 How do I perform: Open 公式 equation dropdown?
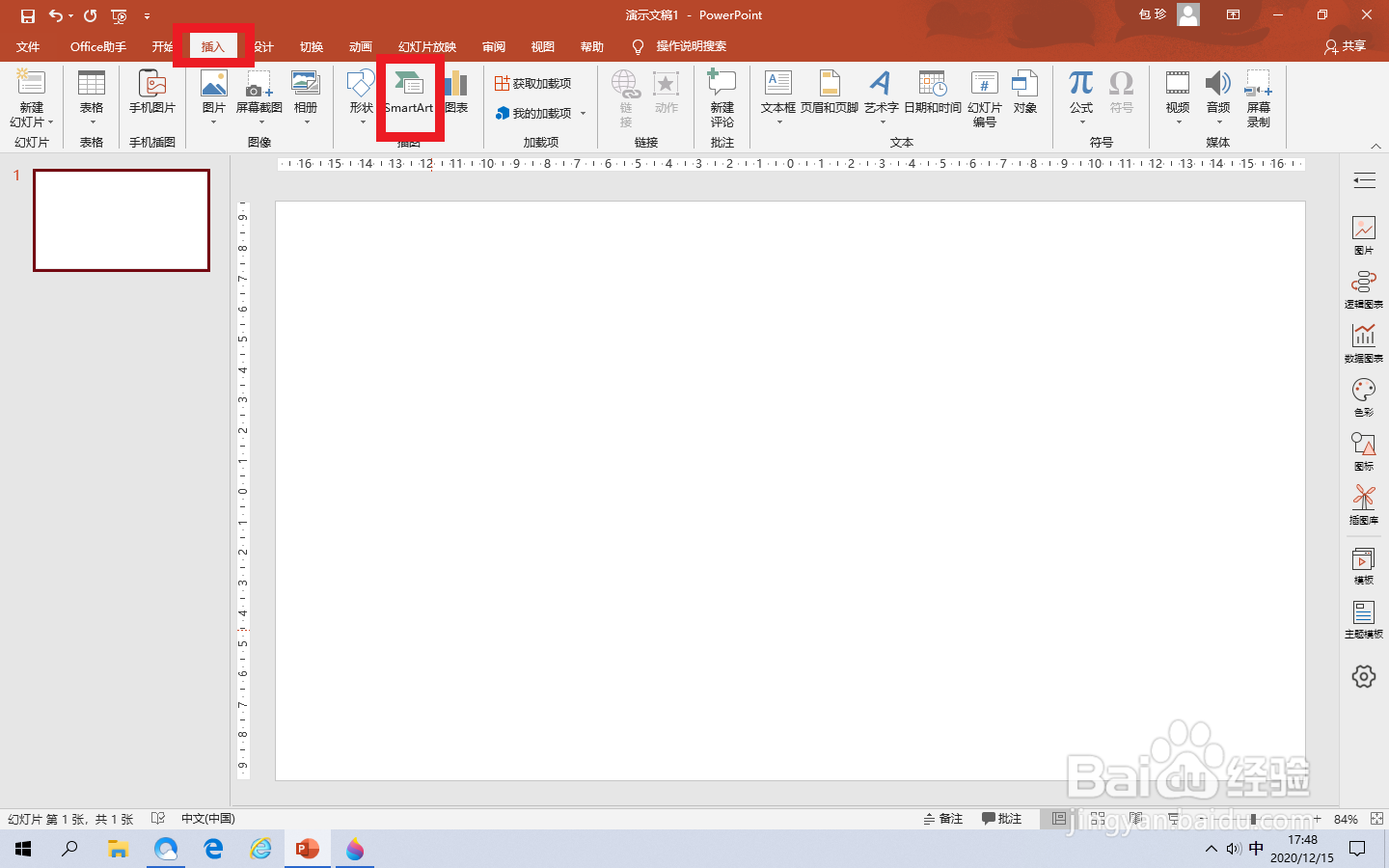[x=1081, y=122]
